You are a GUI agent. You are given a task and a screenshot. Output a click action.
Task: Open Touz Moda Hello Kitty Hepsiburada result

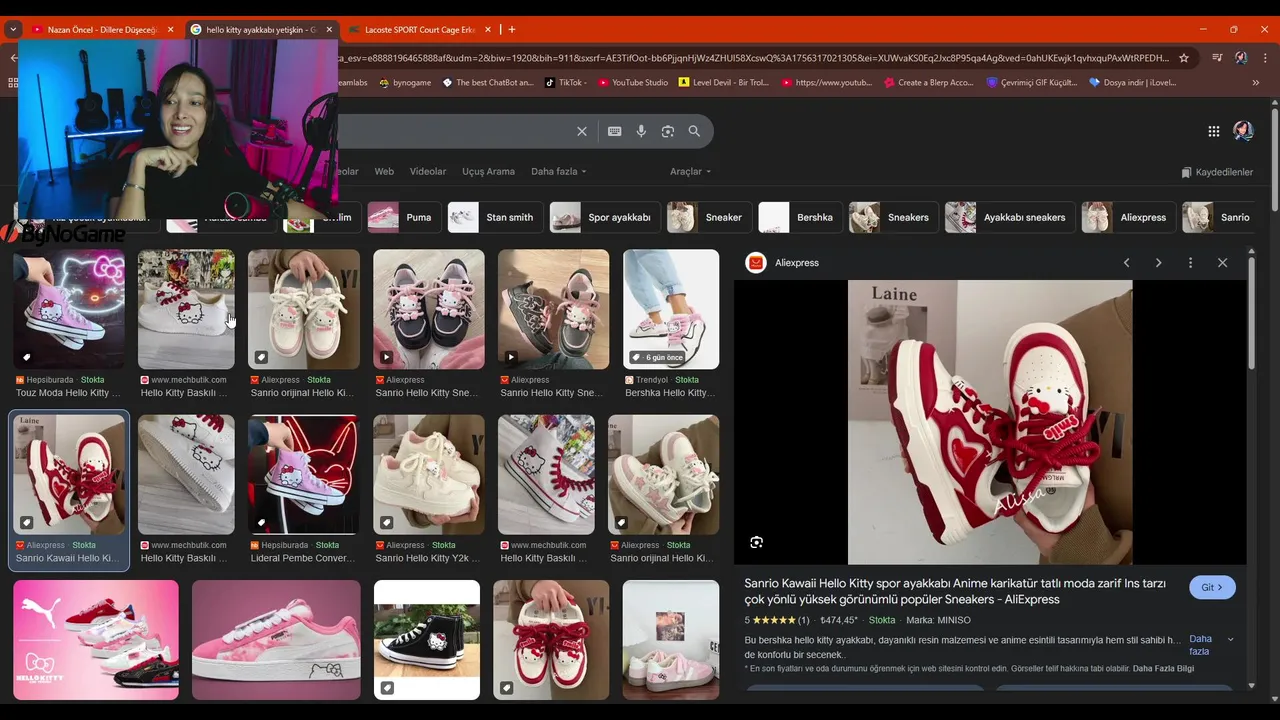[x=69, y=324]
